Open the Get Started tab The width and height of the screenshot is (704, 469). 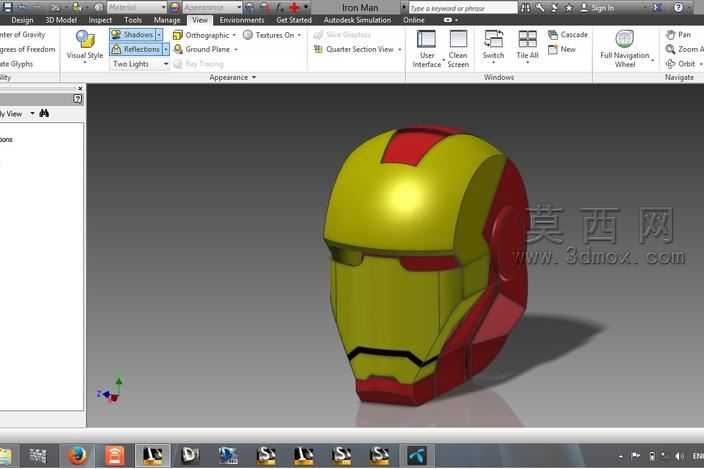pos(294,20)
